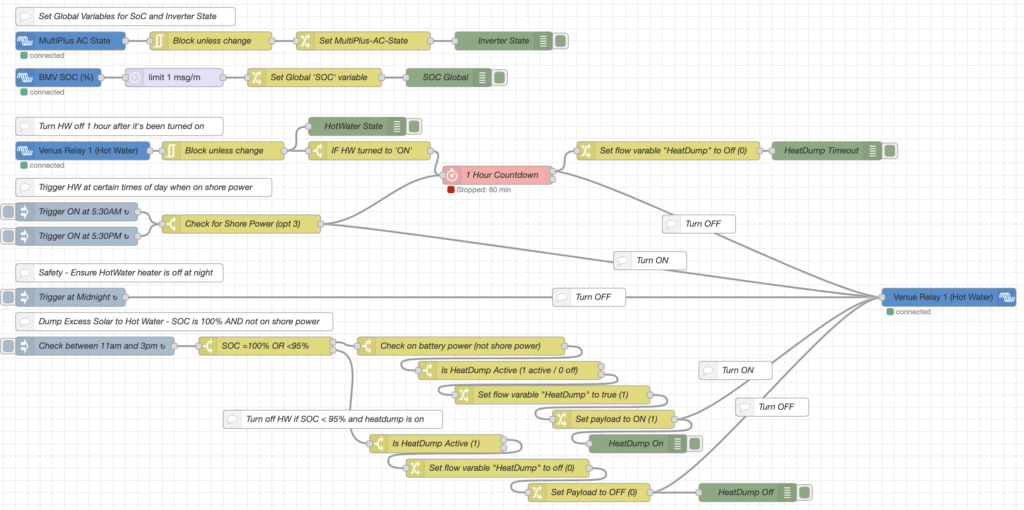Select comment Turn HW off 1 hour after turned on
This screenshot has height=510, width=1024.
(x=120, y=125)
